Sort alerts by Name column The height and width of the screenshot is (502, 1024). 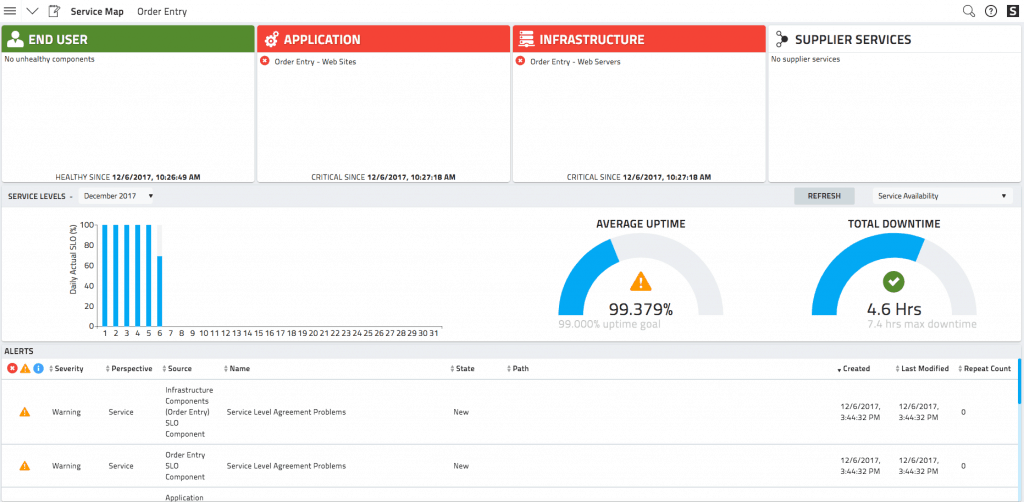pos(237,369)
